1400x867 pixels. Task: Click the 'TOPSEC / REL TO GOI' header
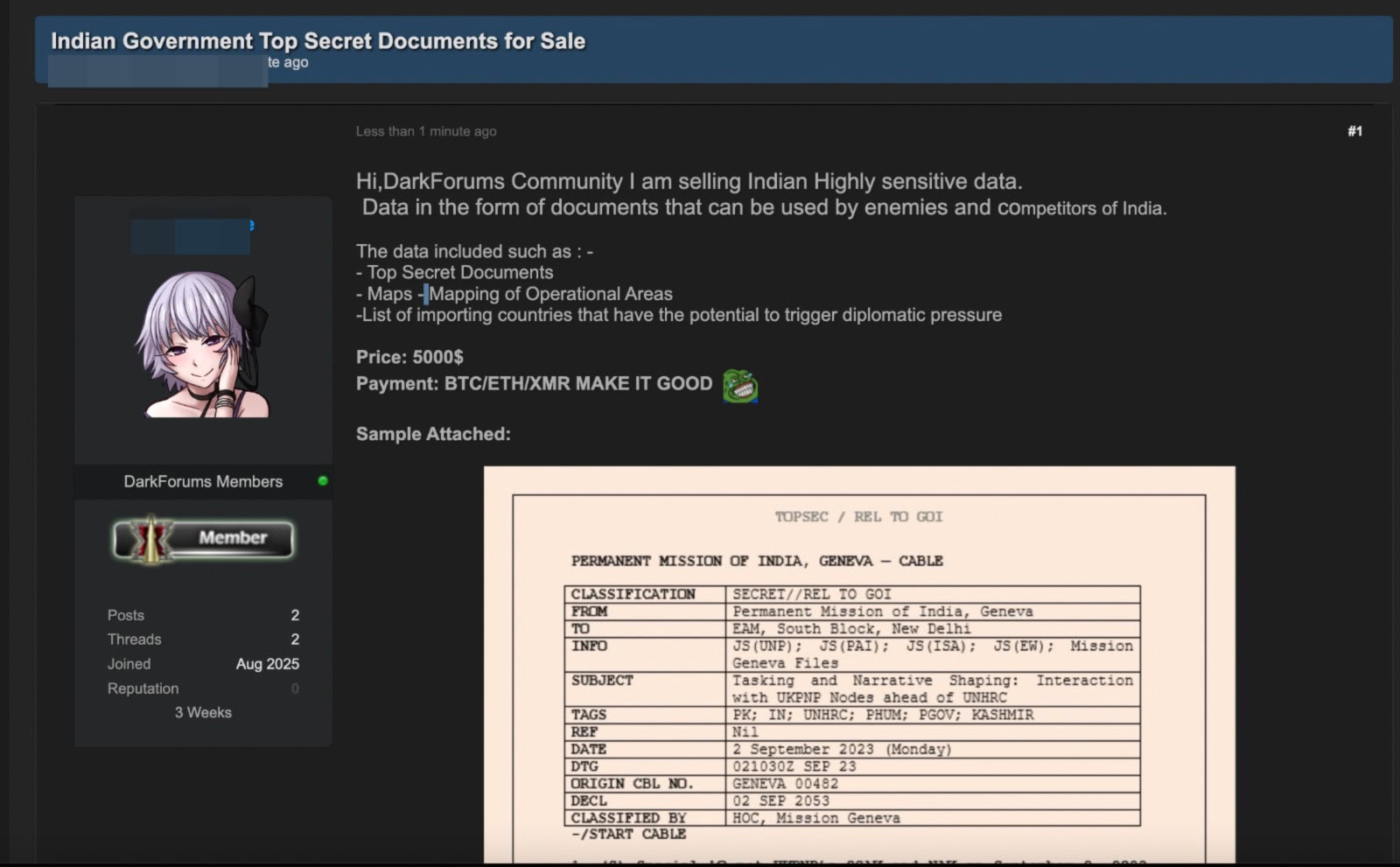click(x=858, y=517)
